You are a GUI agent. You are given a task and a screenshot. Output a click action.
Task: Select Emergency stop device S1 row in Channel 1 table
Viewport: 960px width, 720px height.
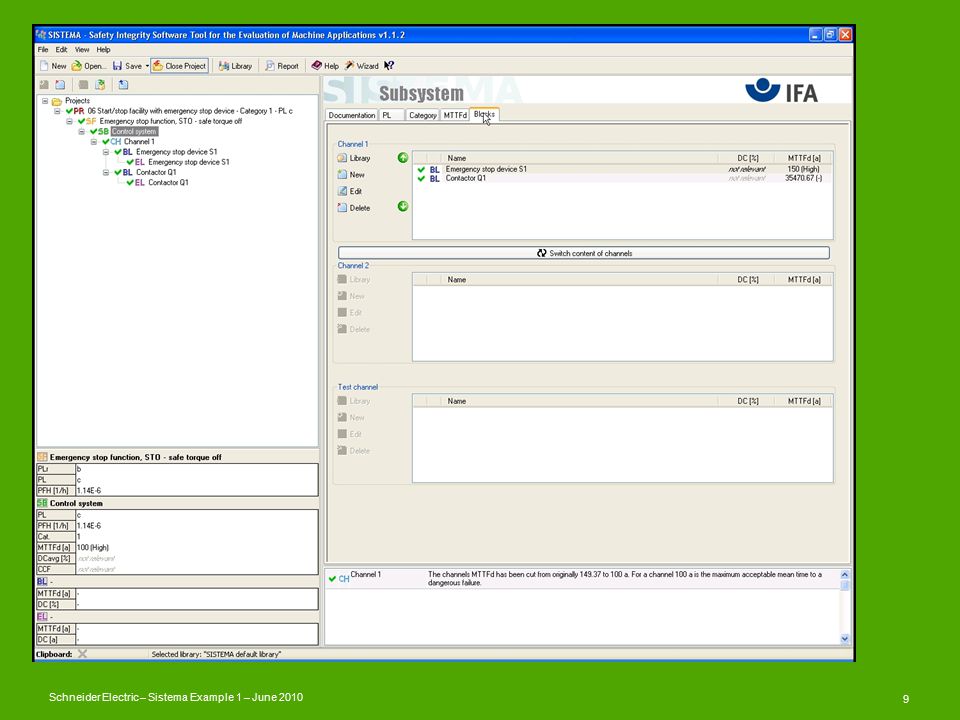(x=622, y=169)
